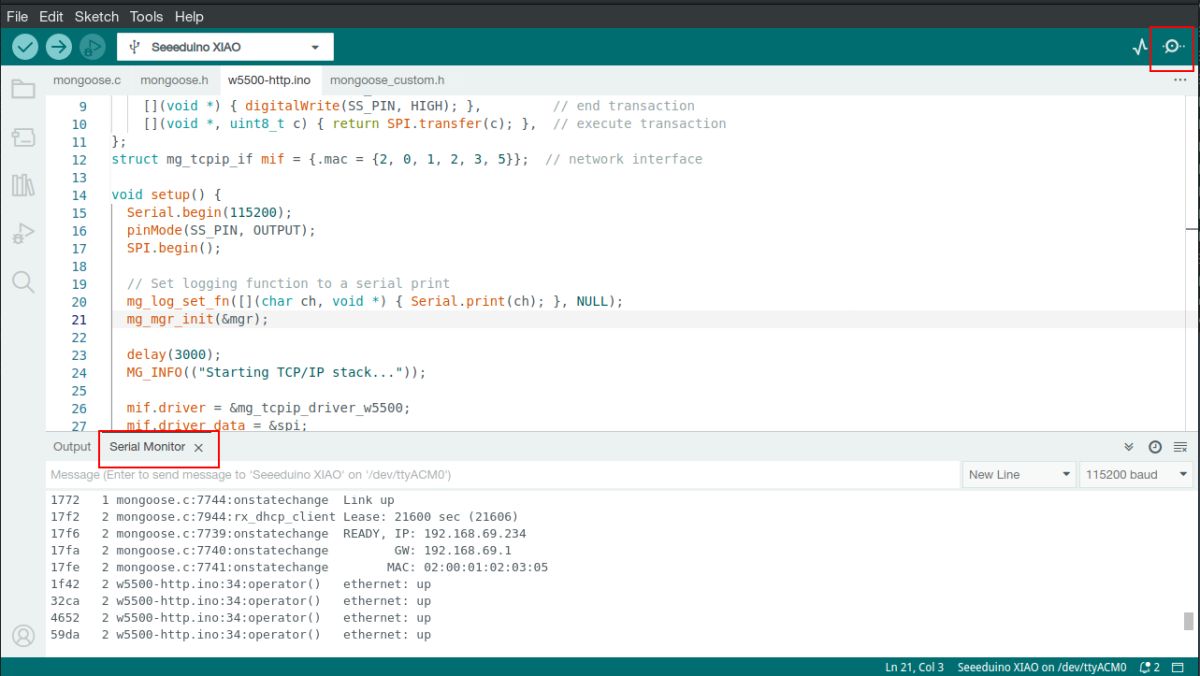
Task: Open the Edit menu
Action: 51,16
